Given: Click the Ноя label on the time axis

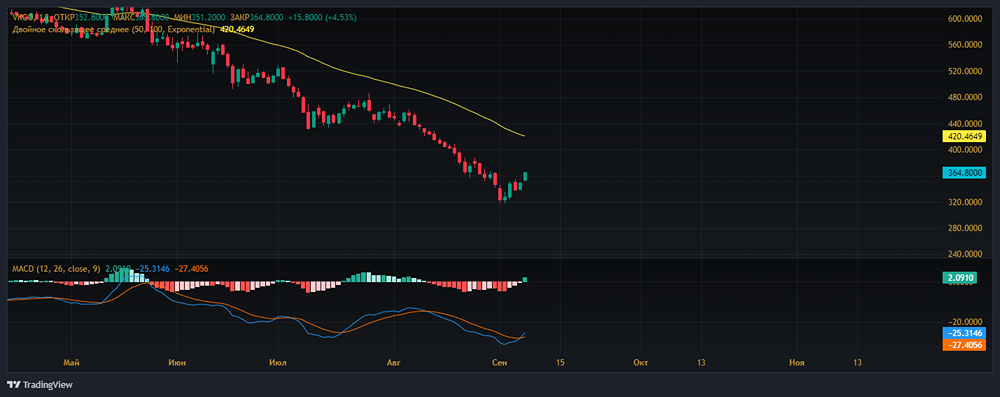Looking at the screenshot, I should pyautogui.click(x=797, y=363).
